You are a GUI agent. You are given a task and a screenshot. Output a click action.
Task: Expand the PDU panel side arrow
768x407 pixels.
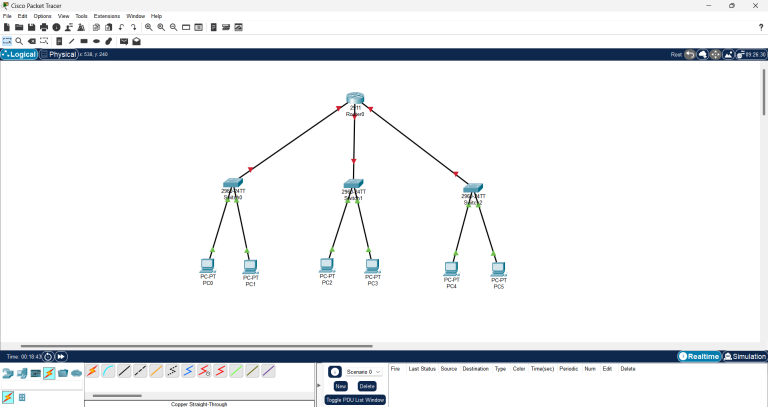(319, 385)
